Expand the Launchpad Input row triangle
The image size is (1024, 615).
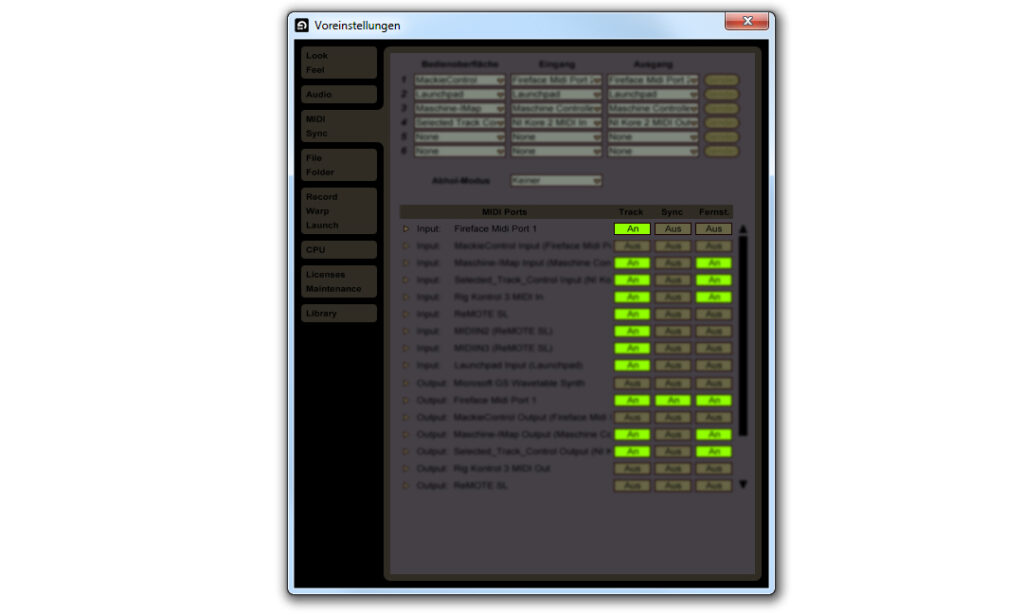406,366
